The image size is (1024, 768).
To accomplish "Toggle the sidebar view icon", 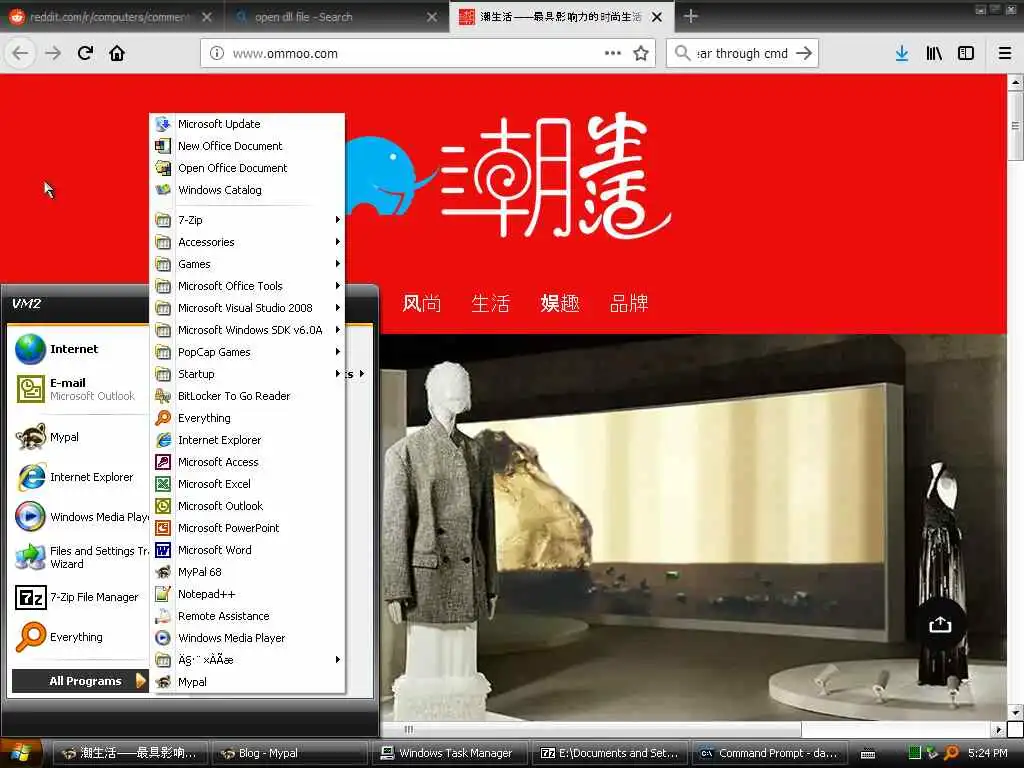I will pyautogui.click(x=966, y=53).
